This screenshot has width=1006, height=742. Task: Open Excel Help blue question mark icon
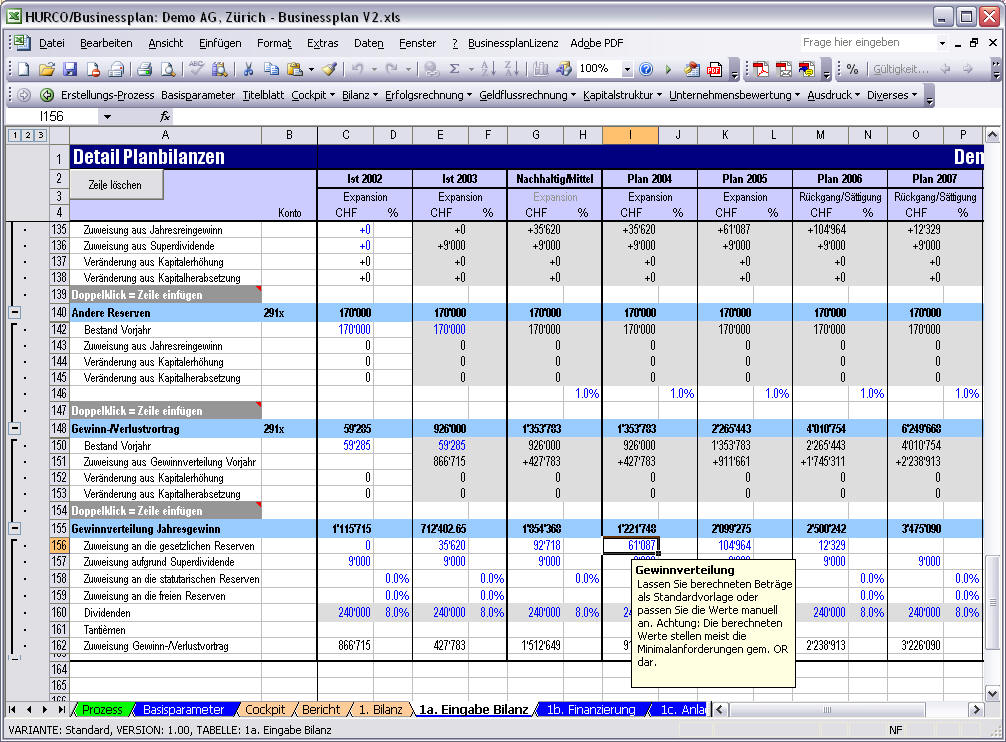pyautogui.click(x=646, y=69)
